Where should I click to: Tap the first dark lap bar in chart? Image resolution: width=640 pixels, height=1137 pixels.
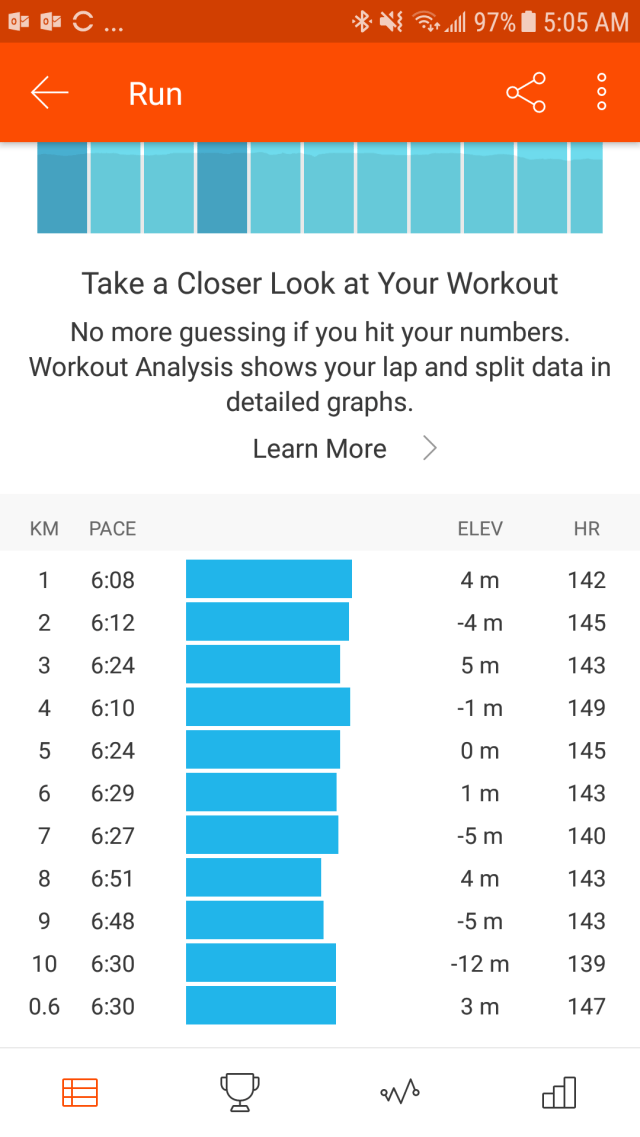(62, 188)
